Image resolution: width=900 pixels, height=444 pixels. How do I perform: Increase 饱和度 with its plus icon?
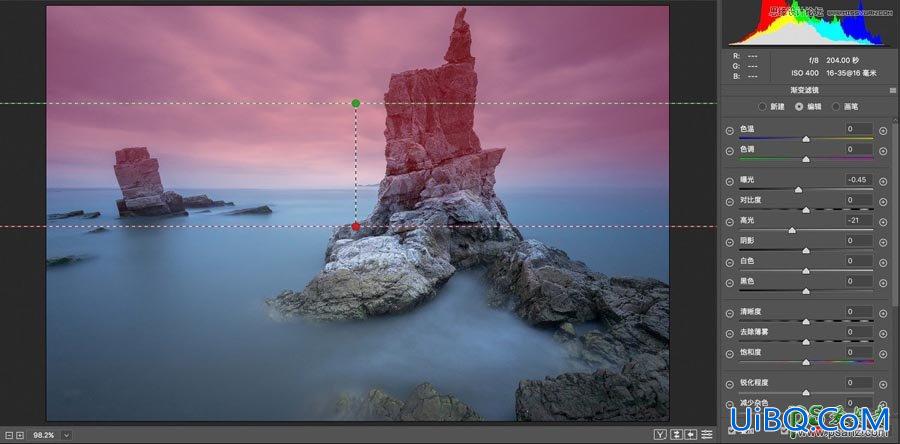[883, 353]
